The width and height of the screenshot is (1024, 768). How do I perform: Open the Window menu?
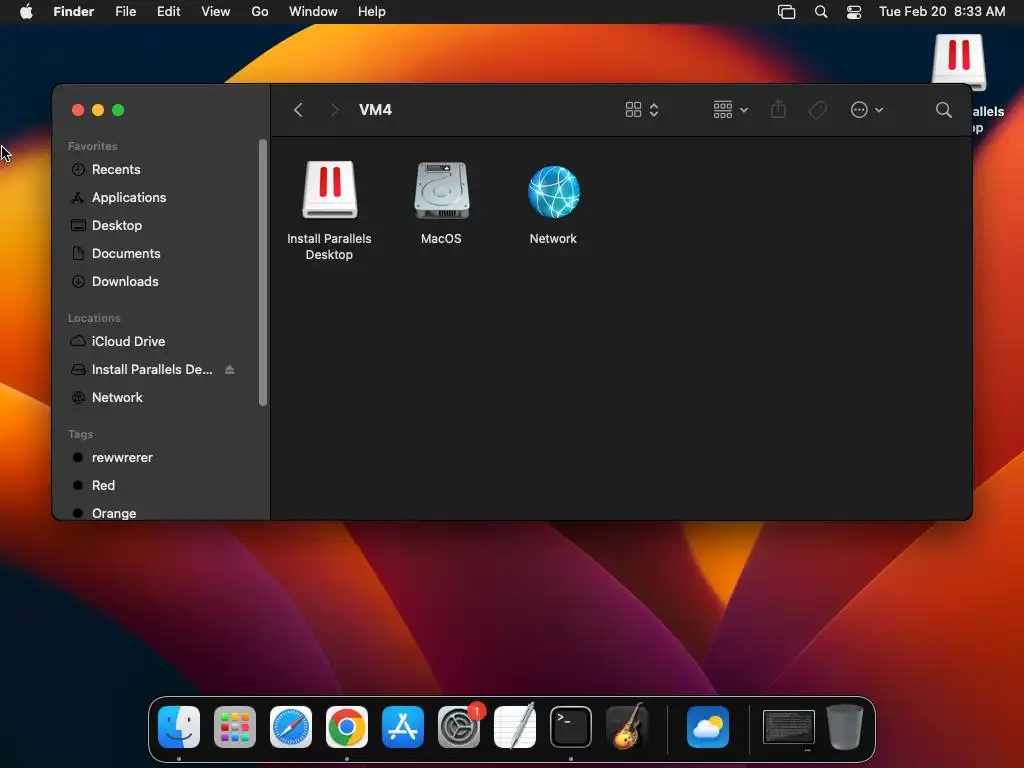[313, 12]
